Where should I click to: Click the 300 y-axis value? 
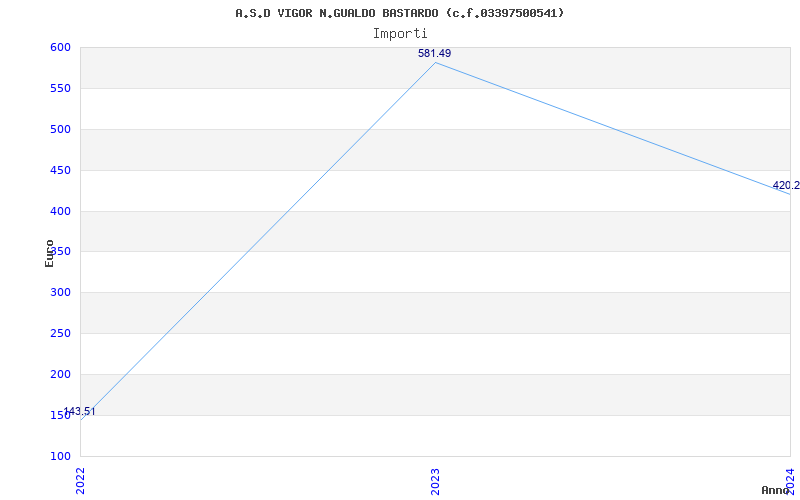[x=60, y=292]
